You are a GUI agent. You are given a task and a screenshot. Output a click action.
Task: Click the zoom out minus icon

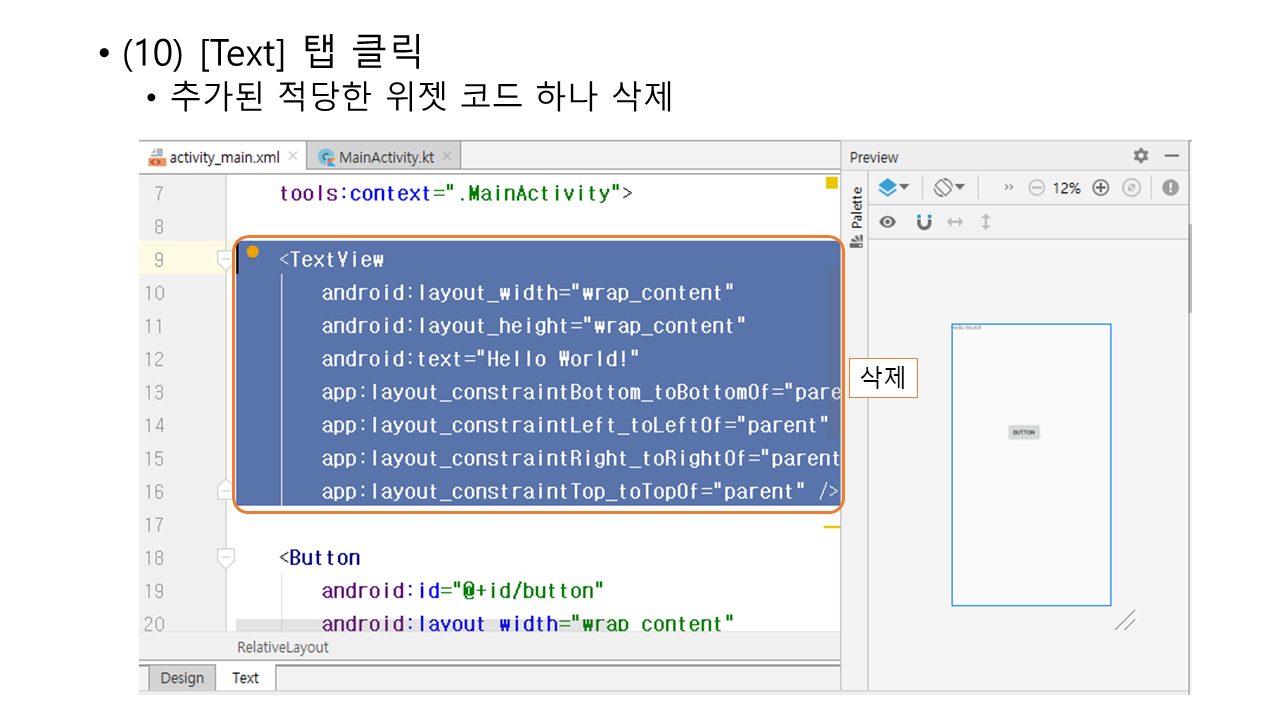tap(1037, 188)
